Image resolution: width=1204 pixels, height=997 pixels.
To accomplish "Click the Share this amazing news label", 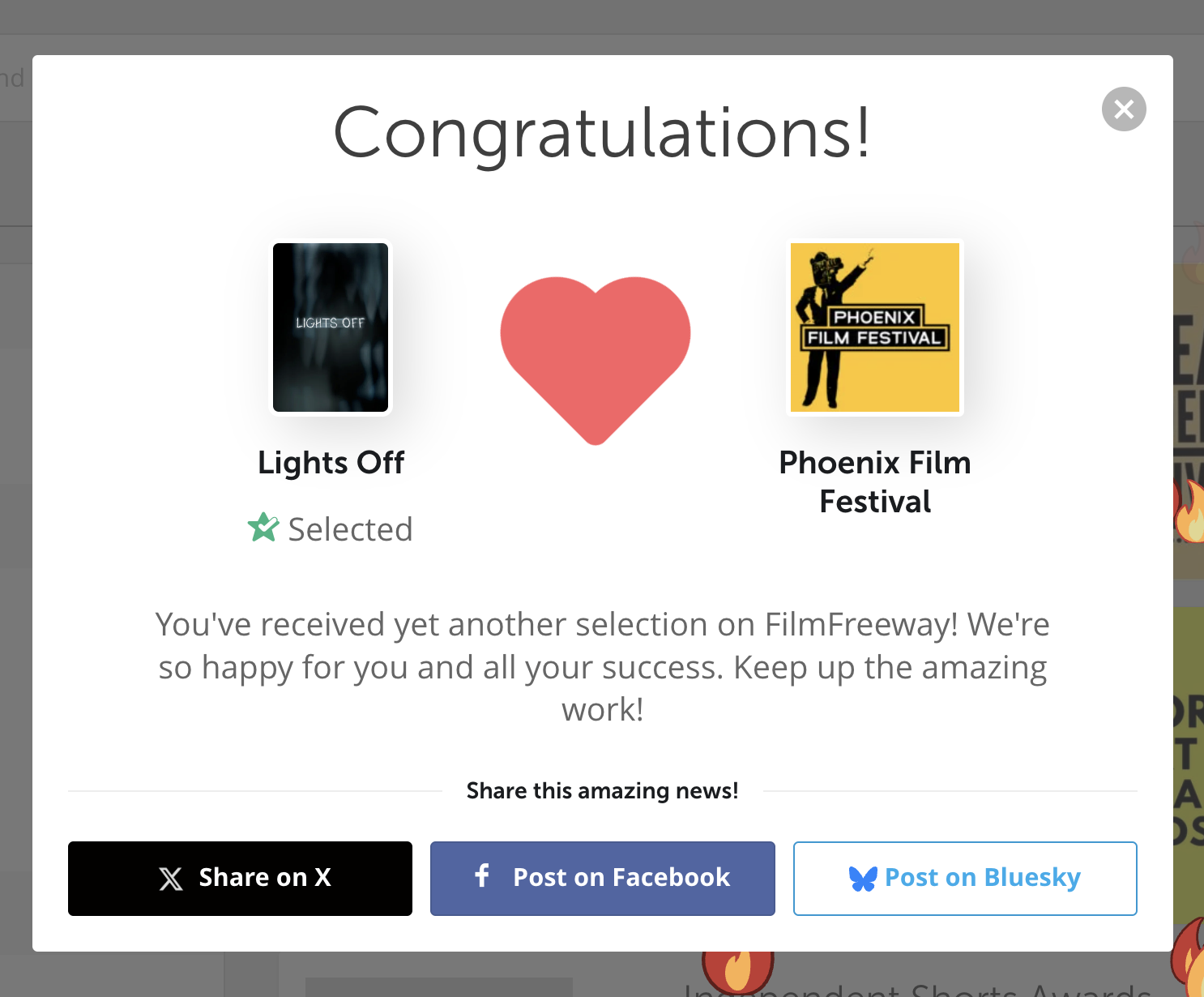I will (602, 791).
